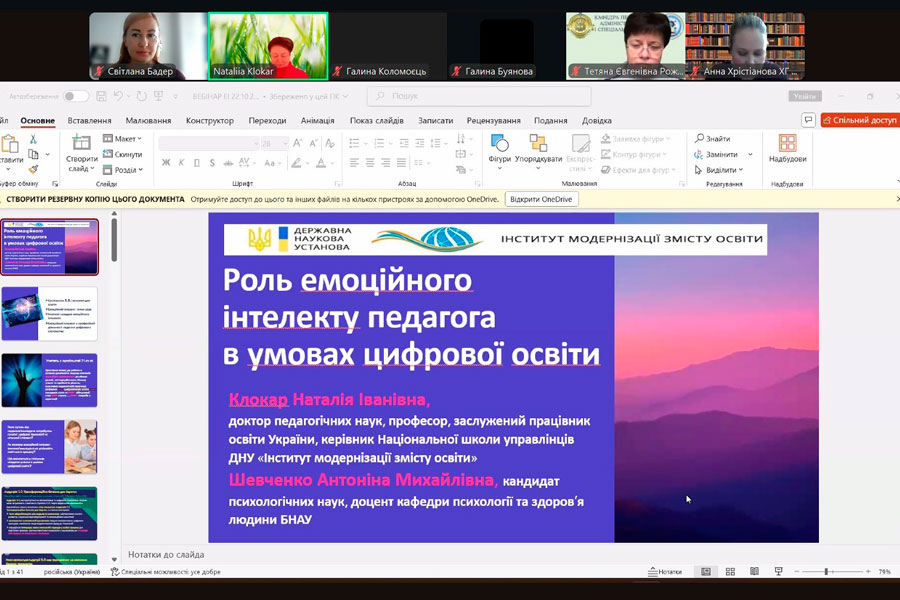This screenshot has width=900, height=600.
Task: Click the Відкрити OneDrive button
Action: coord(541,199)
